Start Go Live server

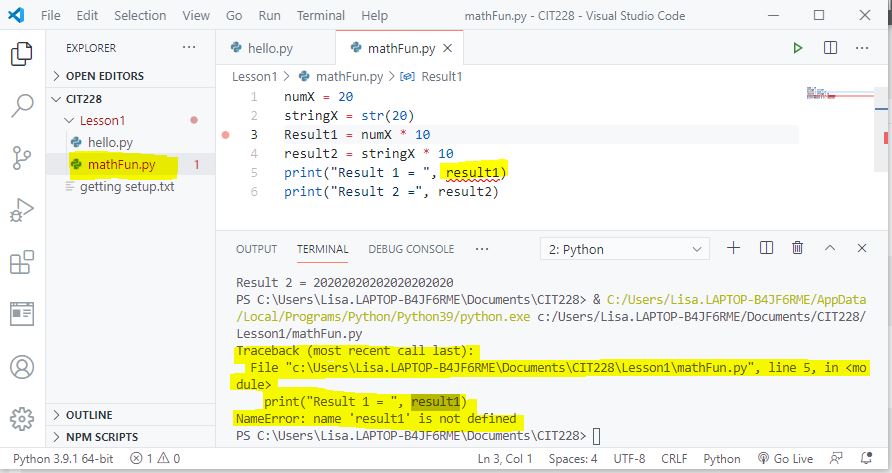pyautogui.click(x=785, y=458)
